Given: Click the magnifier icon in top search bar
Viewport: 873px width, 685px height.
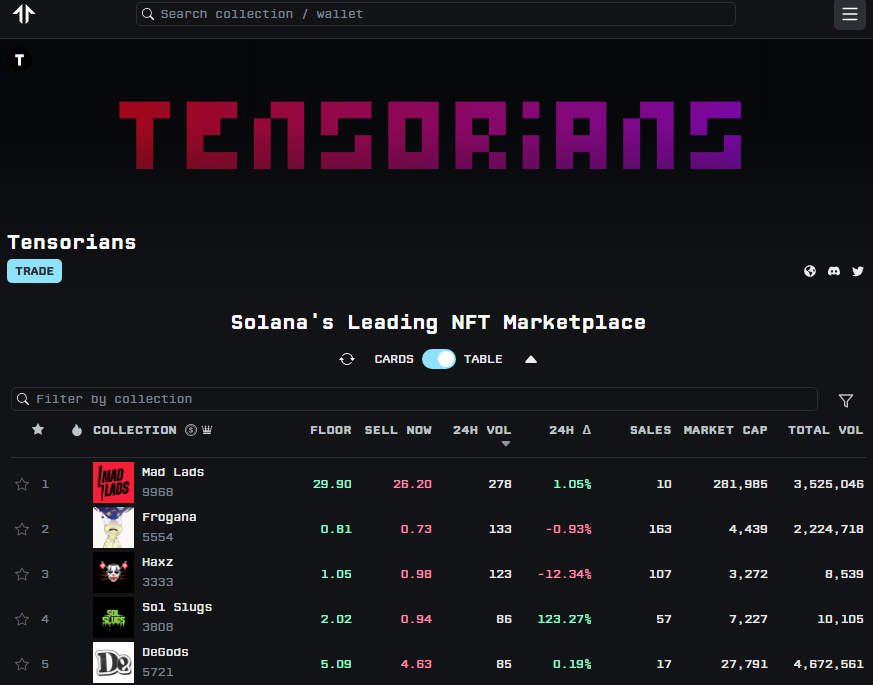Looking at the screenshot, I should [148, 14].
